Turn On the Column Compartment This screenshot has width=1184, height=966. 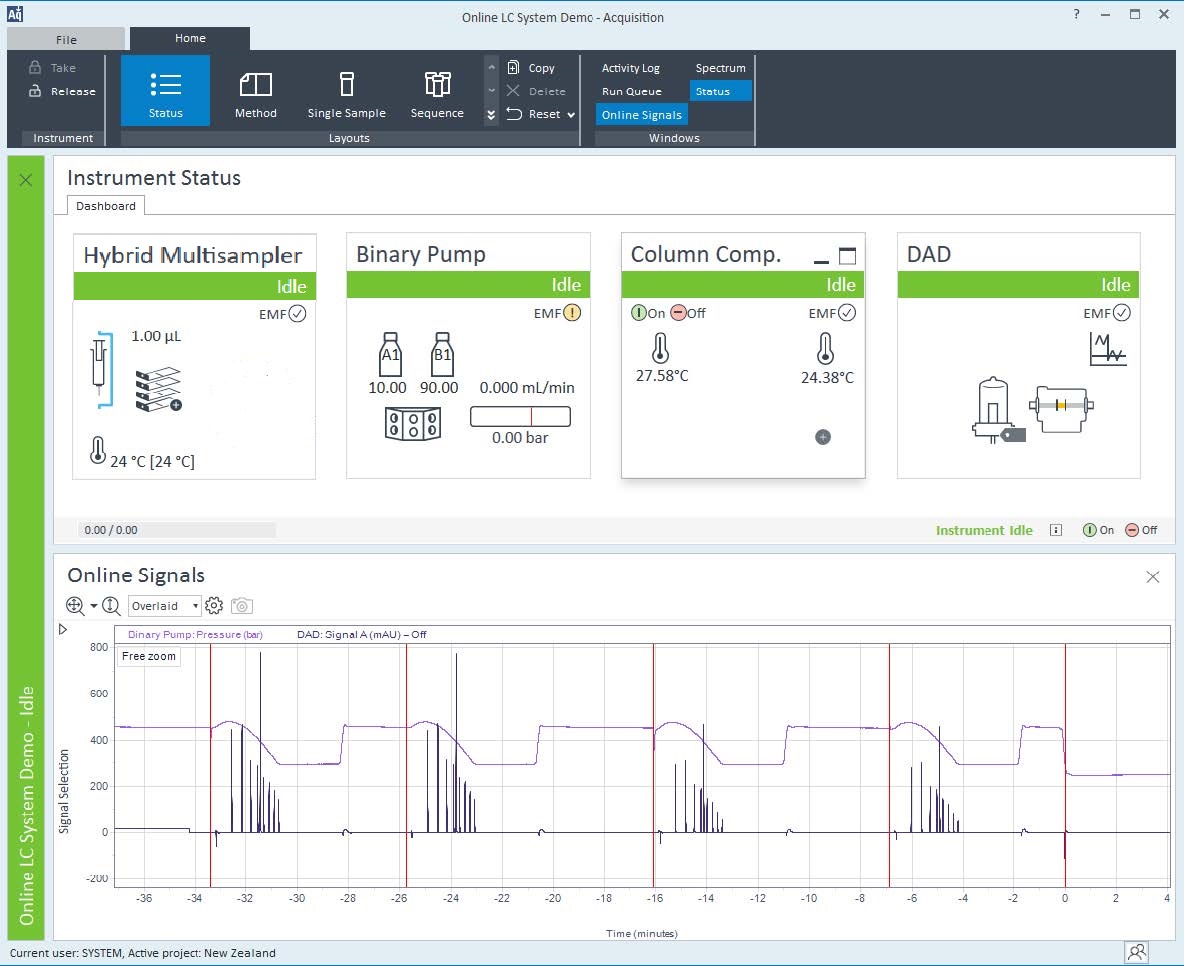(x=639, y=312)
